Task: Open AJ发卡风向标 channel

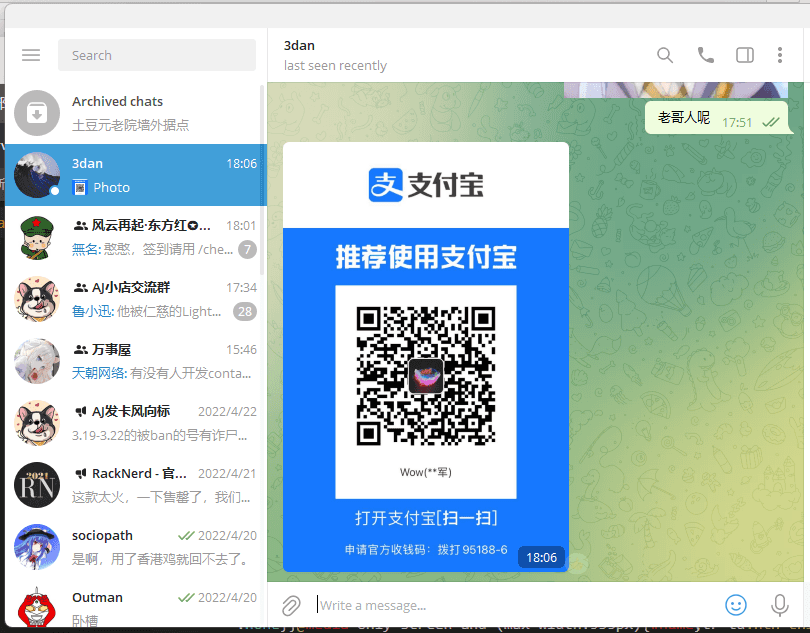Action: pos(135,423)
